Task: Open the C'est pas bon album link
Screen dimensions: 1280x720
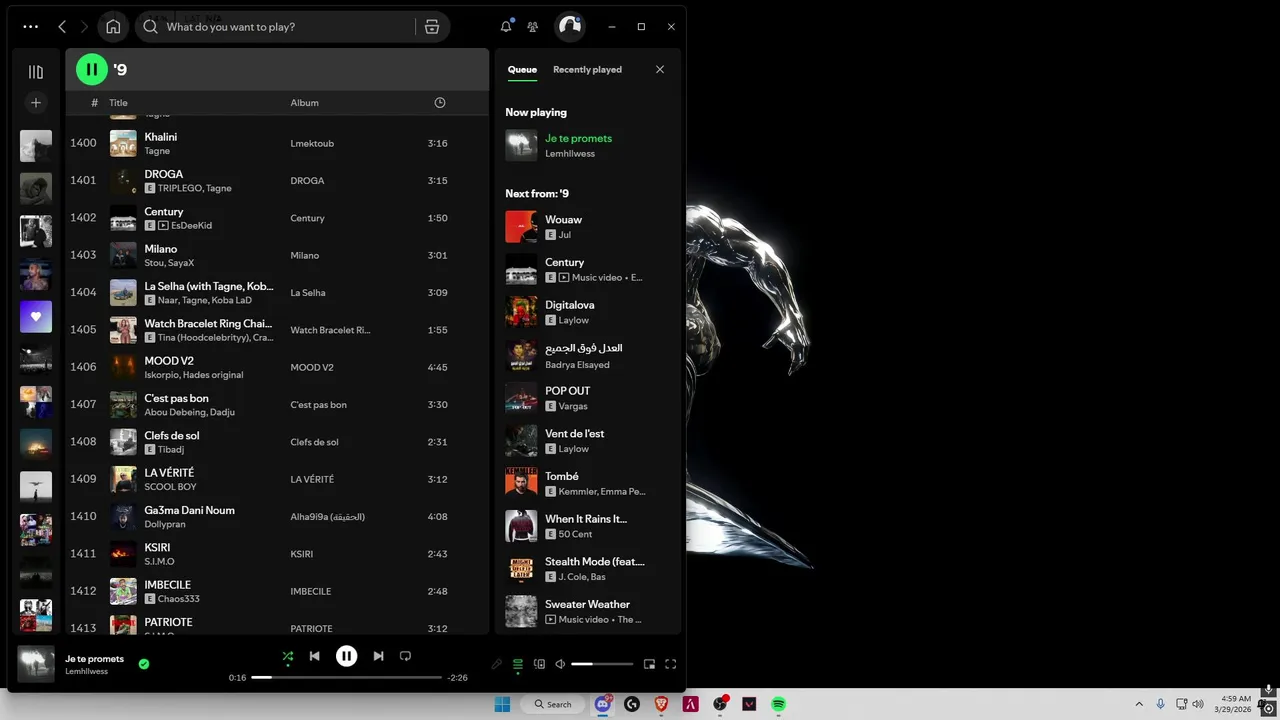Action: 318,405
